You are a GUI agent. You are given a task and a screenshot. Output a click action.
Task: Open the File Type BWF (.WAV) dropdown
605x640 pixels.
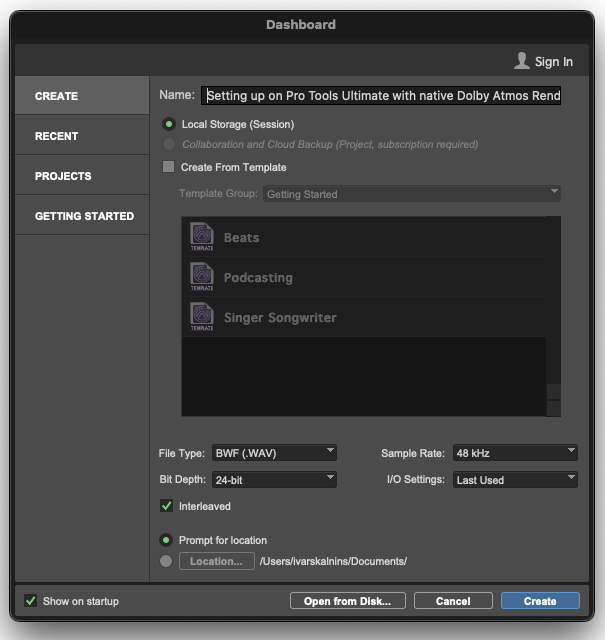coord(274,453)
